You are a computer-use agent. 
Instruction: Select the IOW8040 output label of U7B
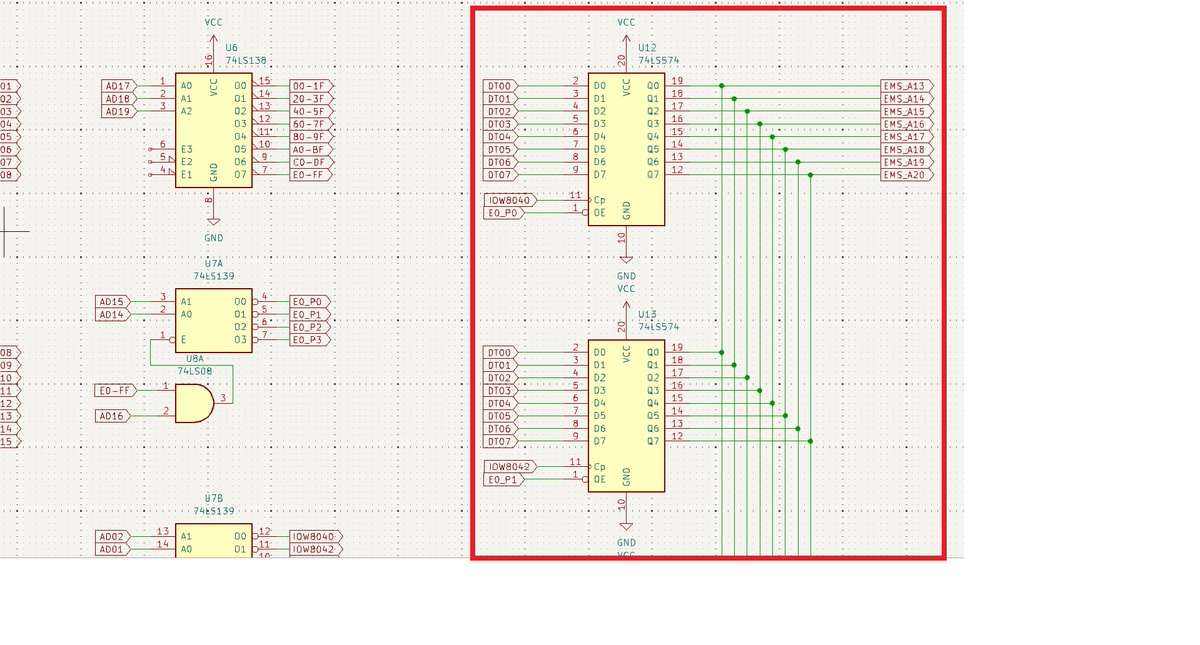click(315, 537)
